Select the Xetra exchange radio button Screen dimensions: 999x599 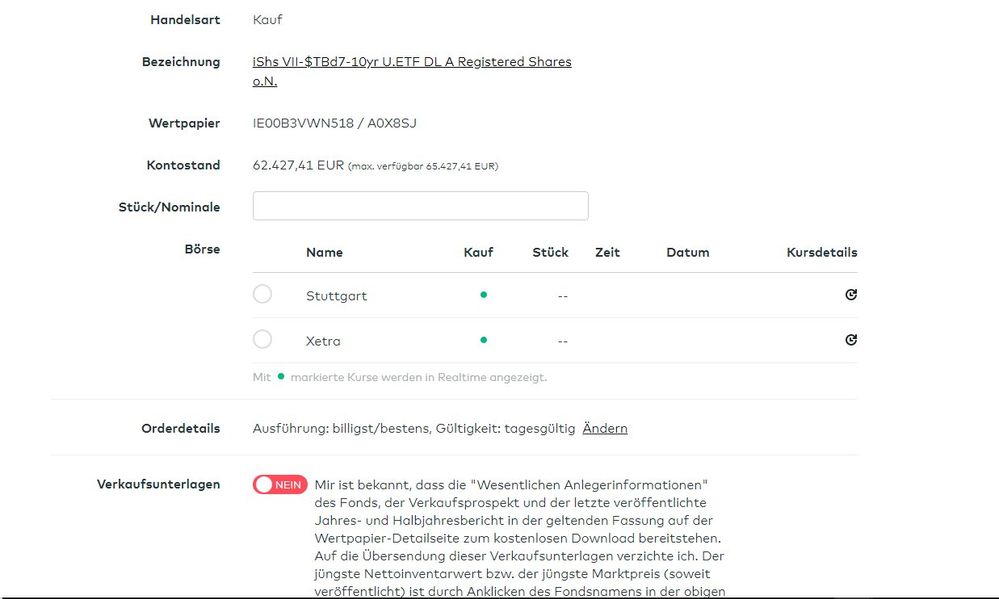click(262, 339)
